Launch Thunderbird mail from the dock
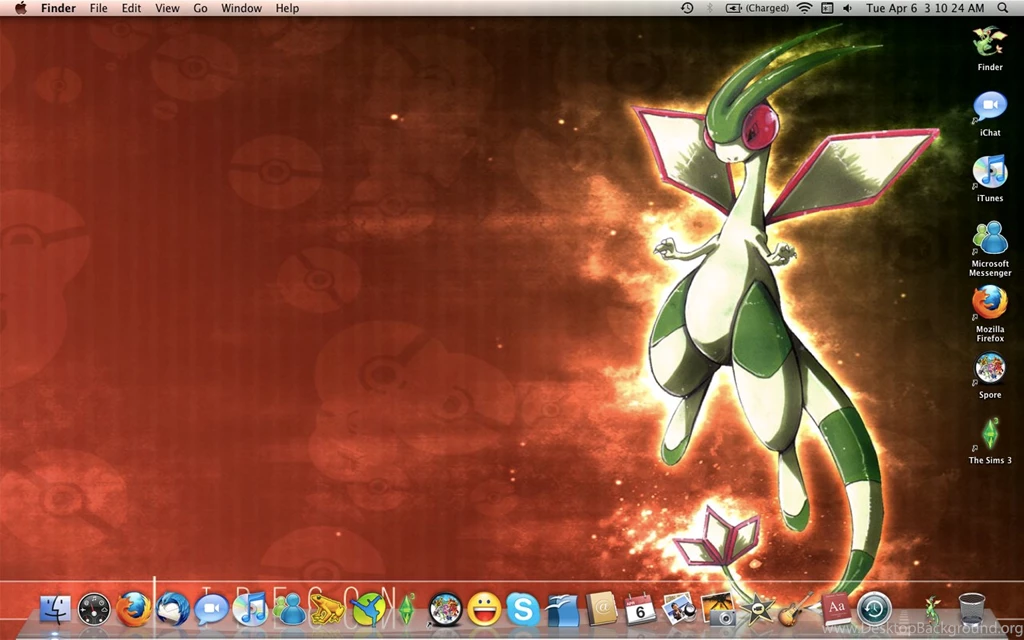The image size is (1024, 640). tap(173, 607)
